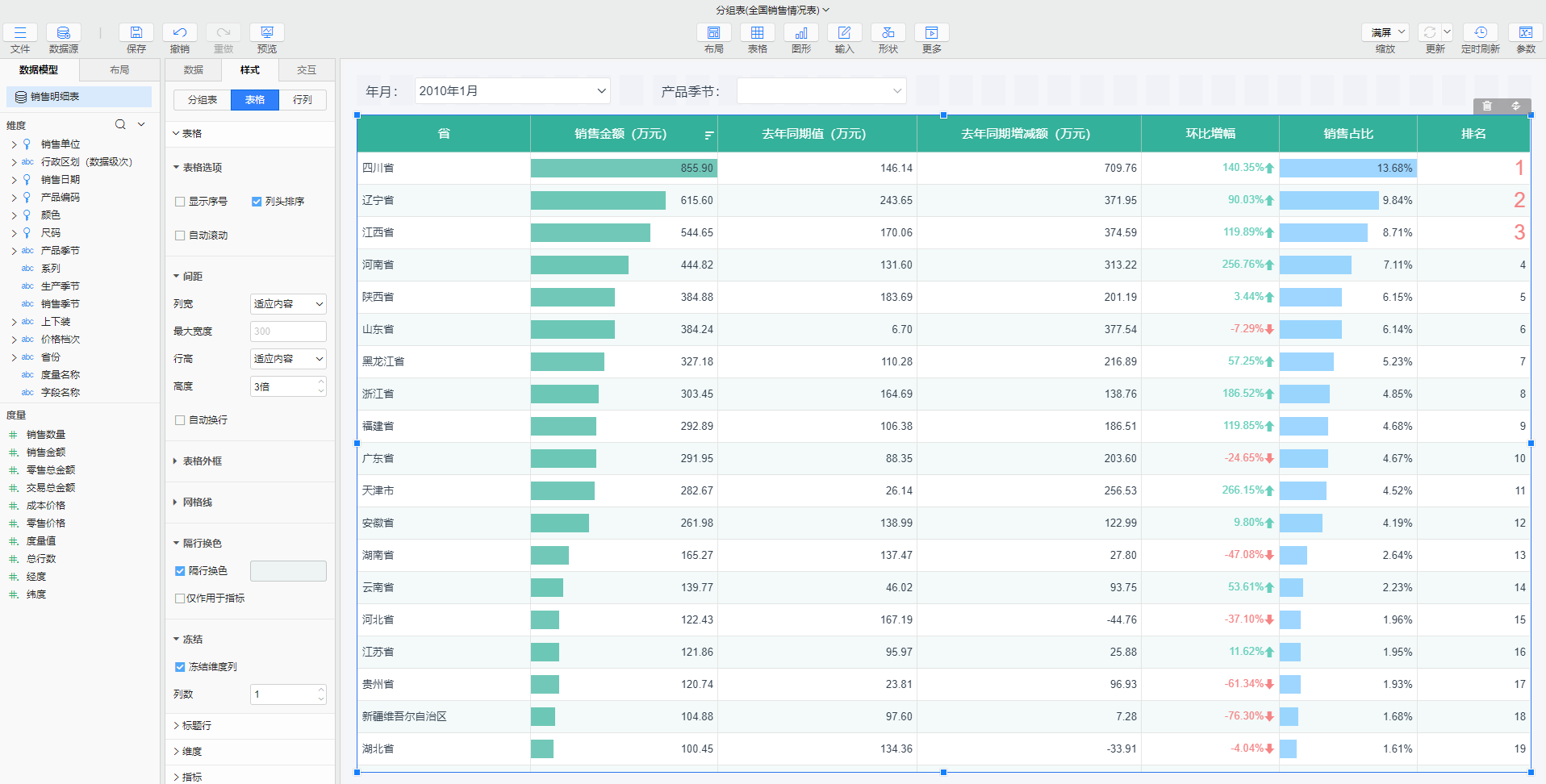Toggle the 列头排序 checkbox
This screenshot has height=784, width=1546.
(257, 202)
